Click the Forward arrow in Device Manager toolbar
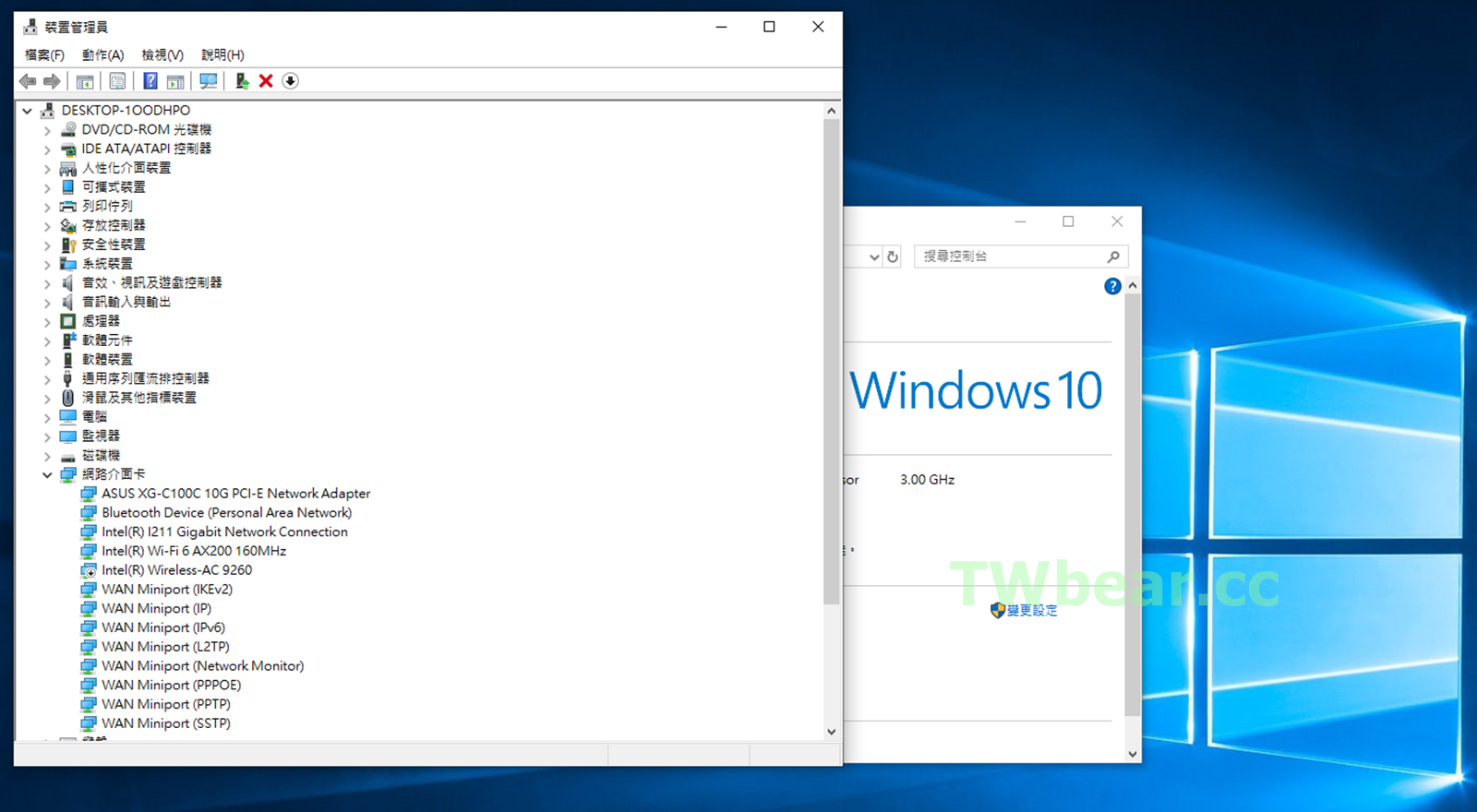This screenshot has width=1477, height=812. click(52, 81)
